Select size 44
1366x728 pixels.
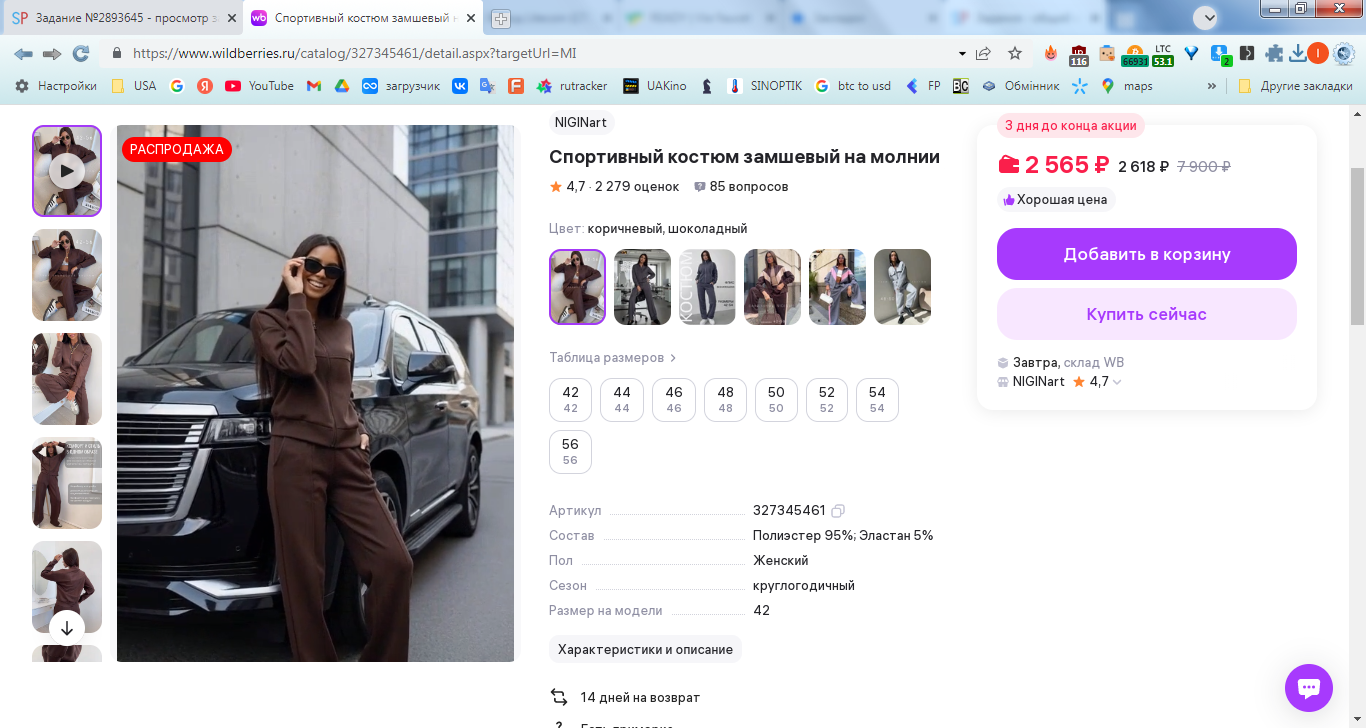[x=622, y=400]
